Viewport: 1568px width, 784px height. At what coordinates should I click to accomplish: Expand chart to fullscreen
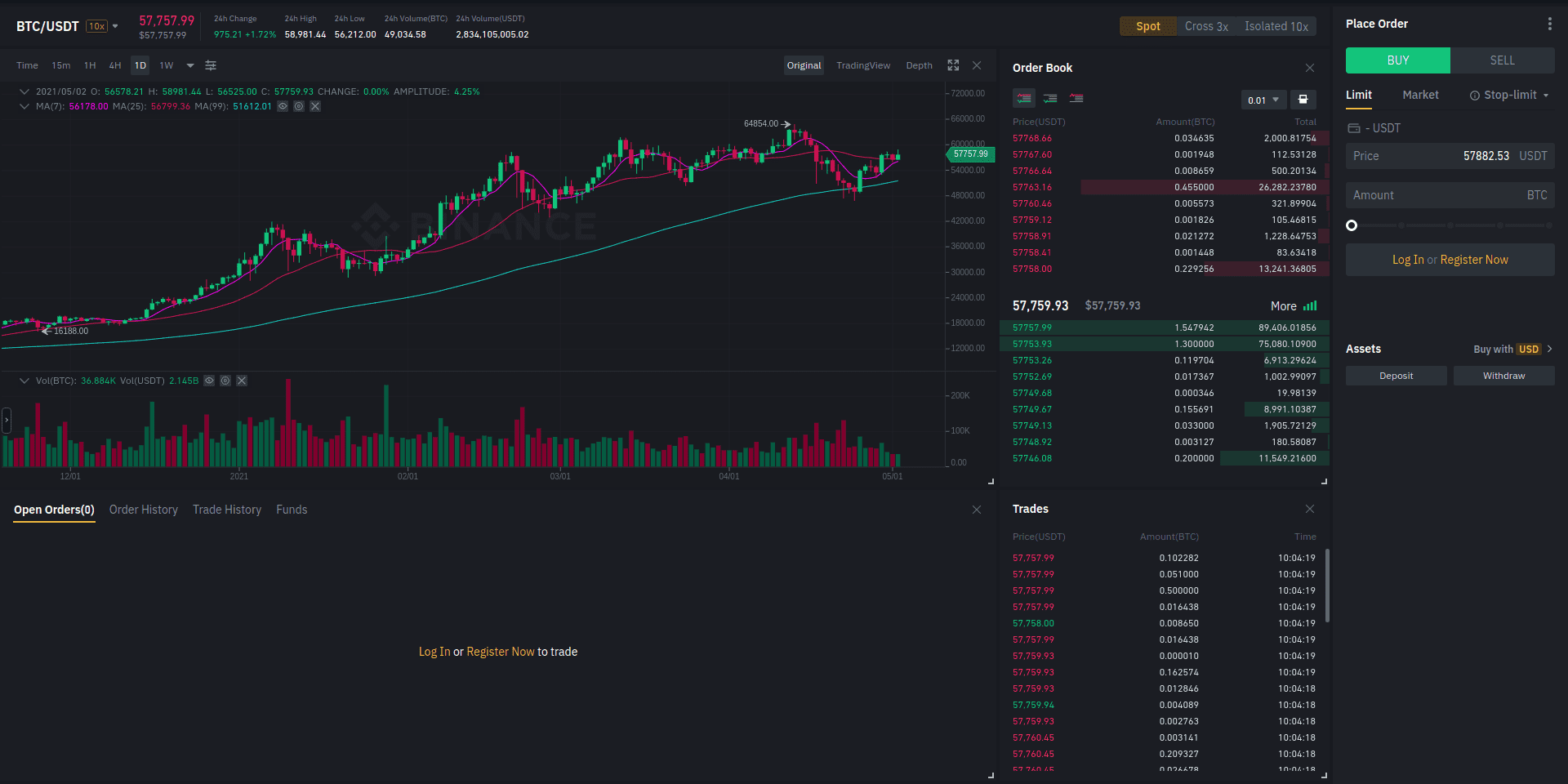[953, 65]
